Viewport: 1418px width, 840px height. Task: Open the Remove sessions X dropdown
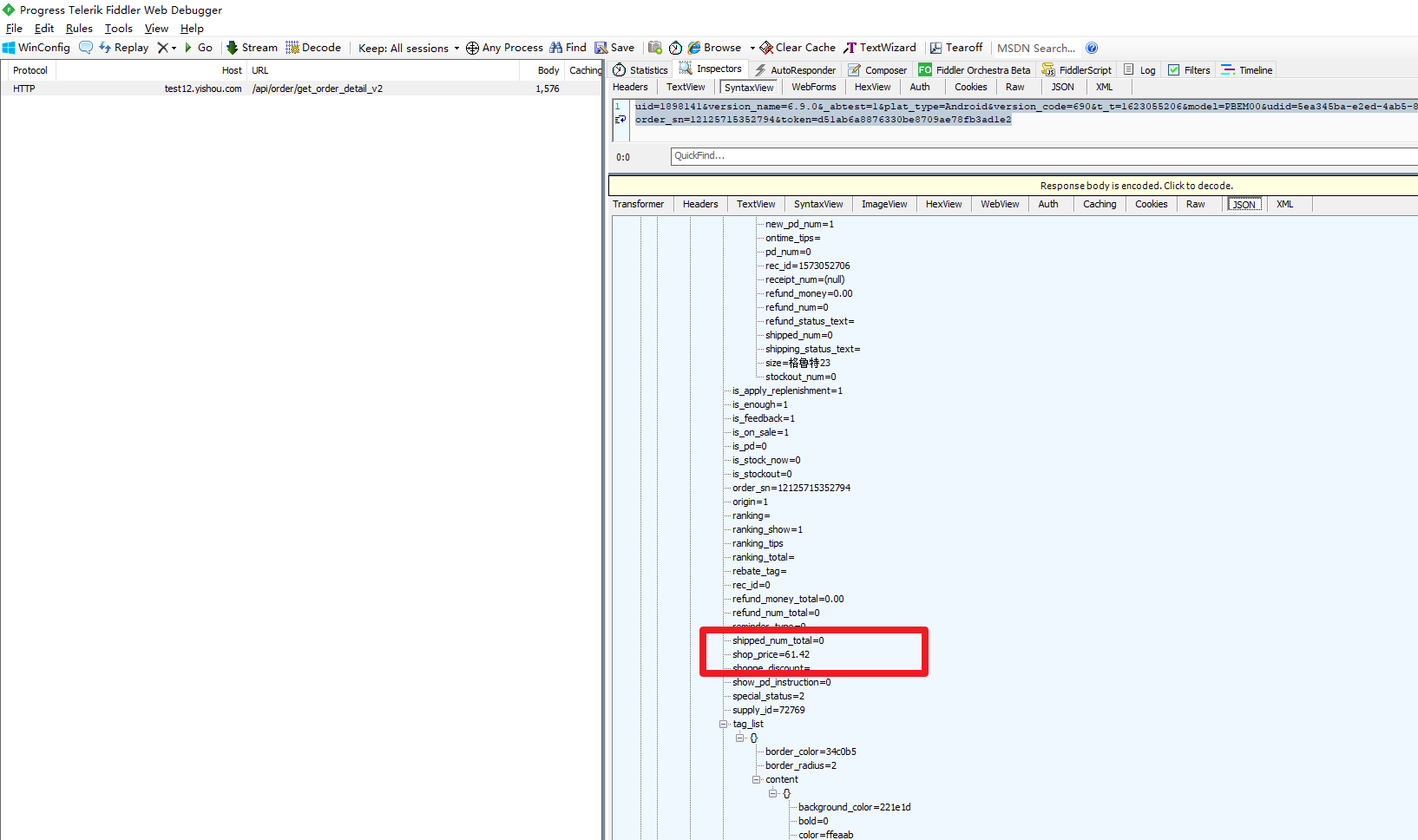tap(167, 48)
